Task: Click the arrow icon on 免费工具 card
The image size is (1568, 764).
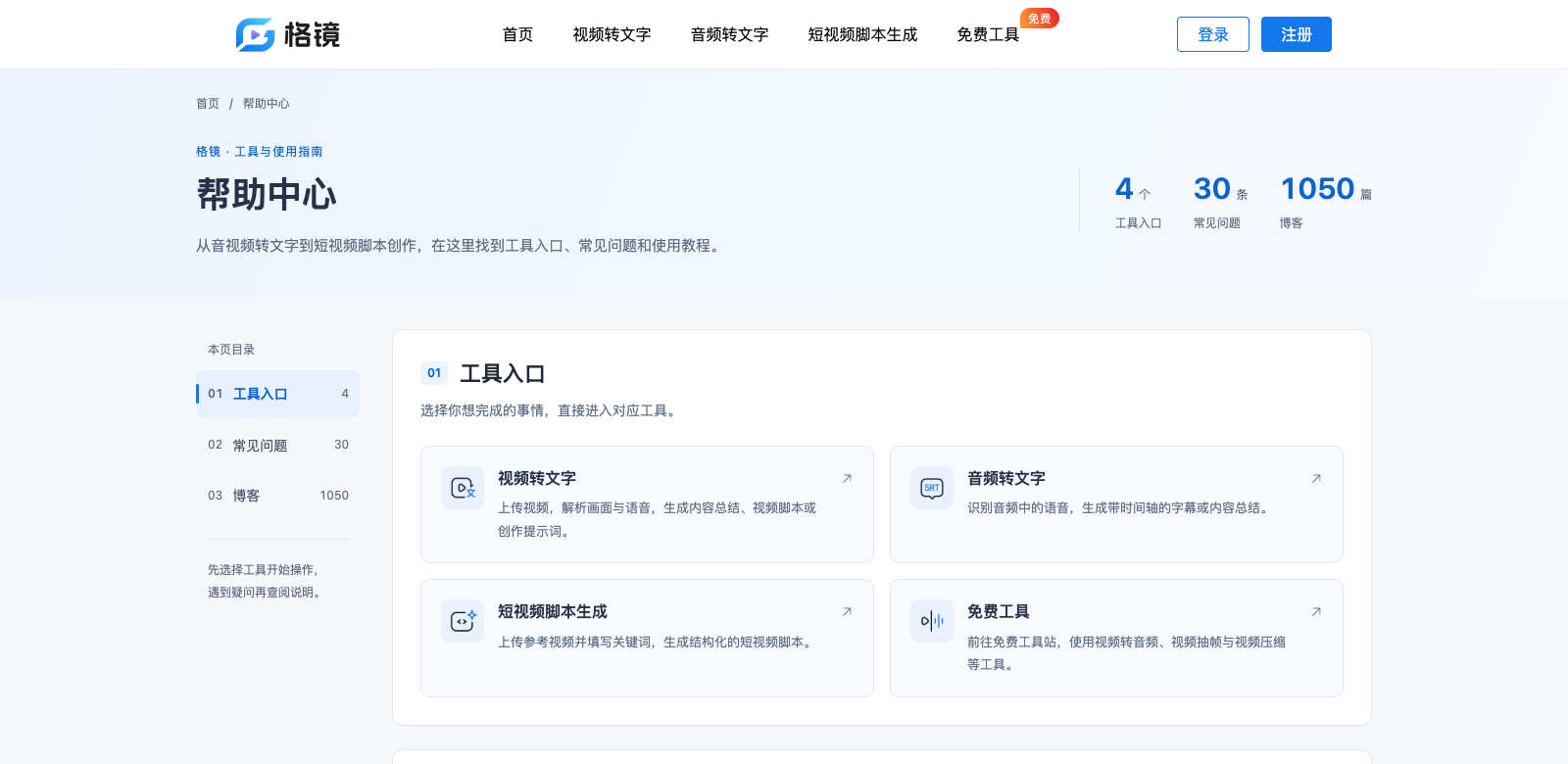Action: (x=1316, y=612)
